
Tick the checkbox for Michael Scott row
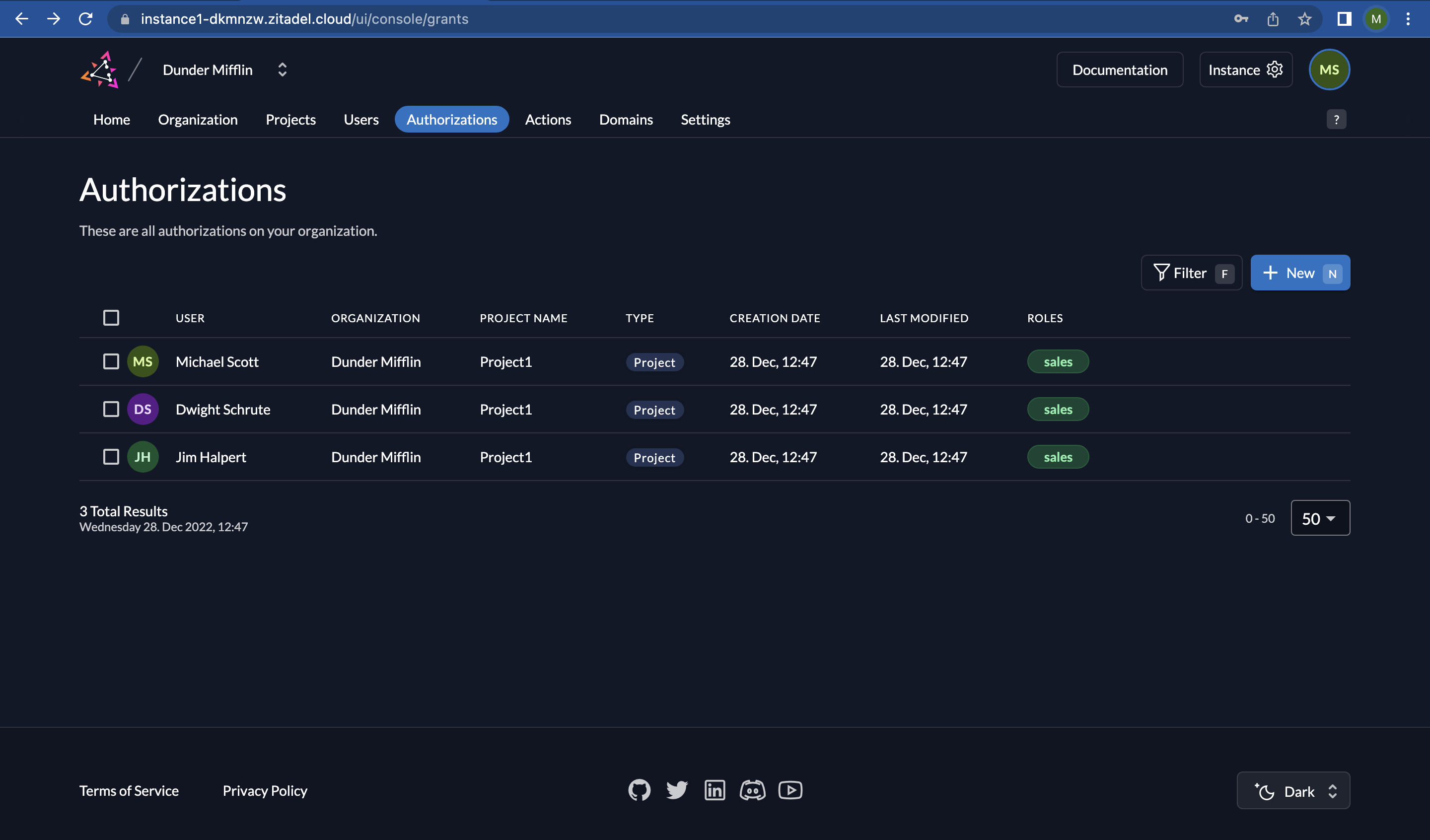111,361
